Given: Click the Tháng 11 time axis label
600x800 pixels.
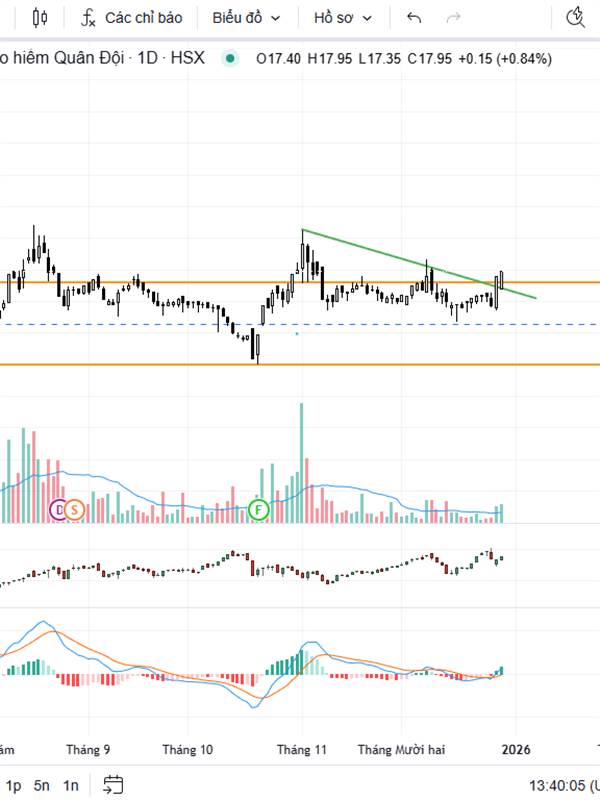Looking at the screenshot, I should (x=302, y=749).
